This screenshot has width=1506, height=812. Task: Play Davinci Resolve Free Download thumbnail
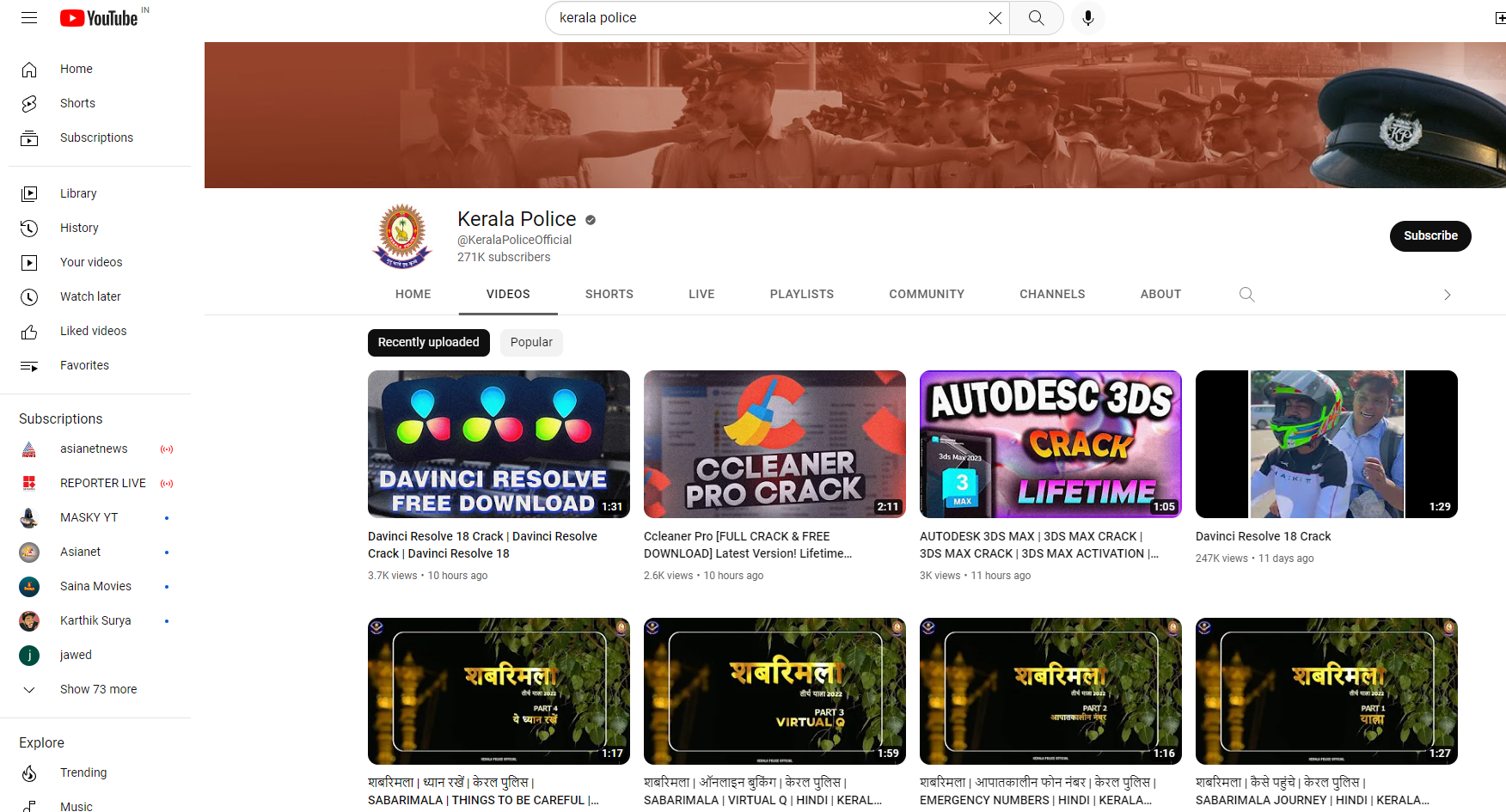pyautogui.click(x=499, y=444)
